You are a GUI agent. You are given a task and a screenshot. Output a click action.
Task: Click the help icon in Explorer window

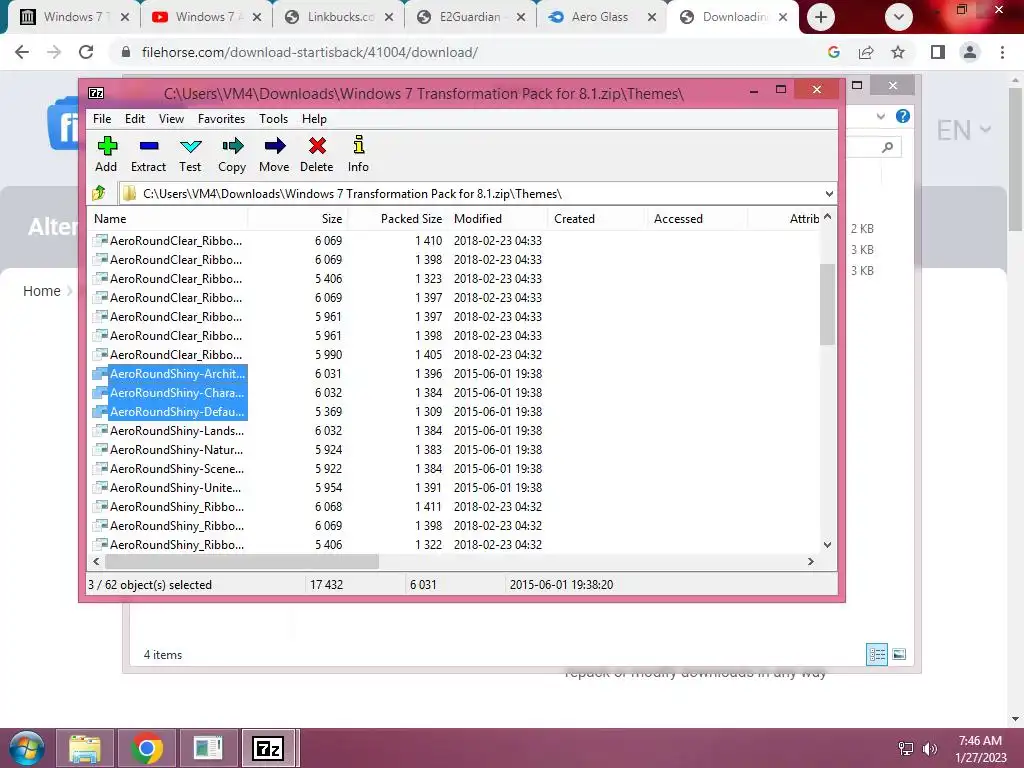(x=903, y=116)
